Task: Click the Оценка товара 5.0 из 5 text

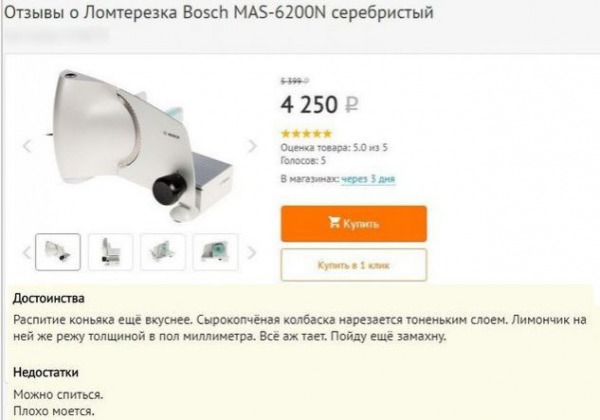Action: click(334, 148)
